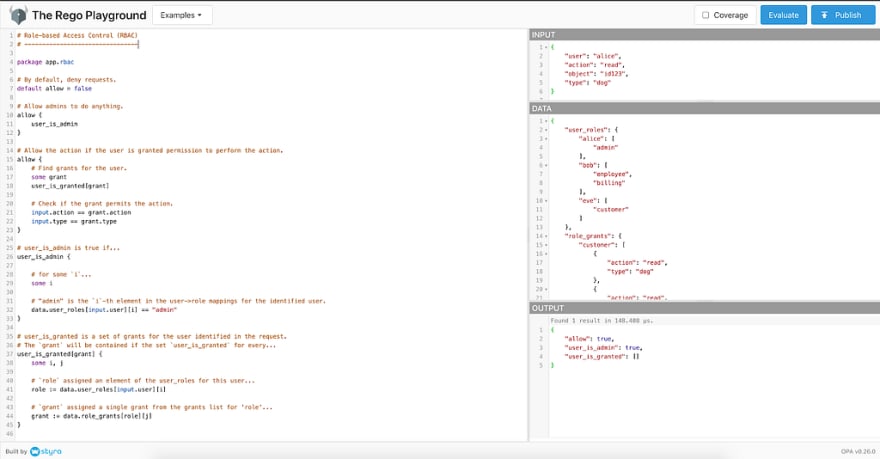Image resolution: width=880 pixels, height=459 pixels.
Task: Click the "Found 1 result" status message
Action: pos(602,321)
